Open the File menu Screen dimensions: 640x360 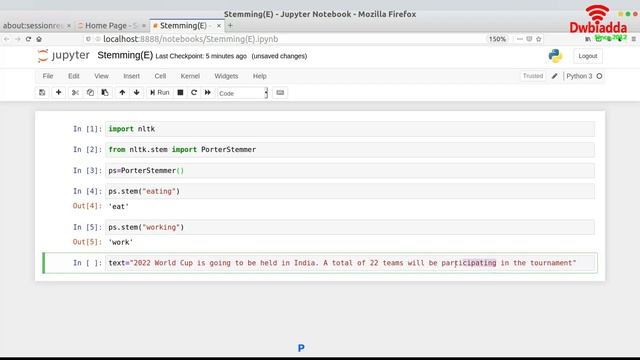[48, 76]
